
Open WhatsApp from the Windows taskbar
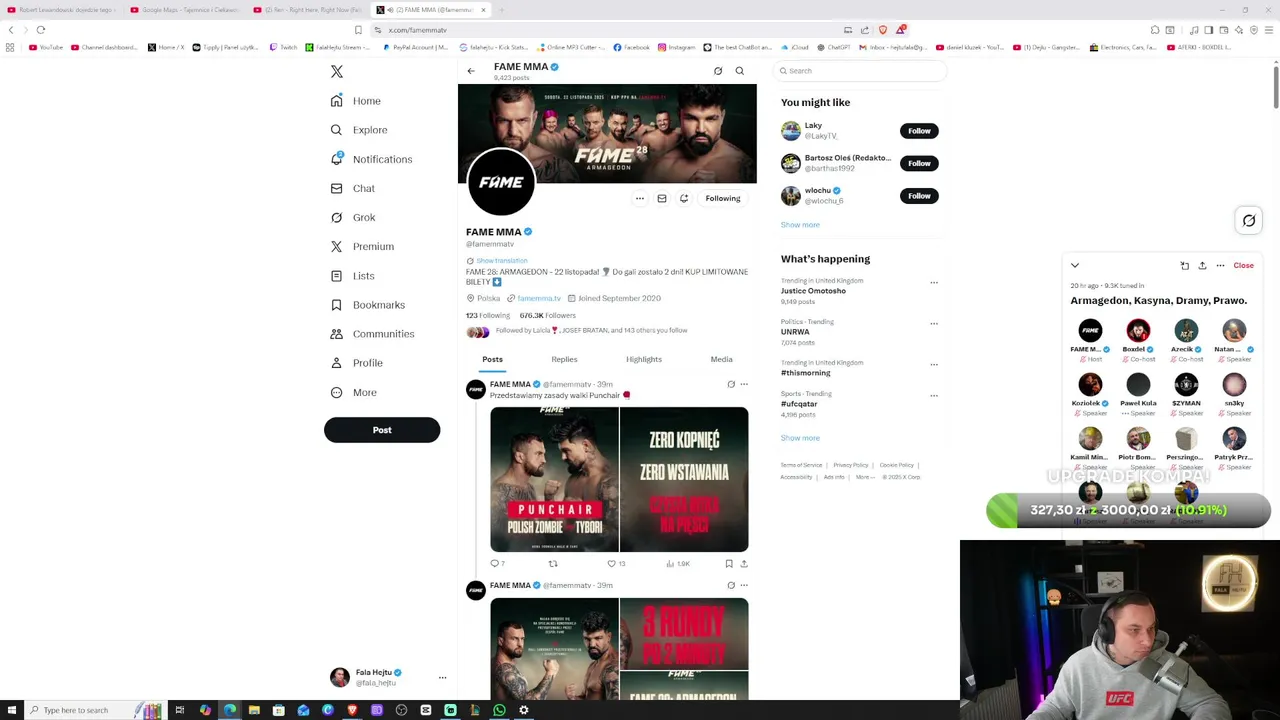click(x=499, y=710)
